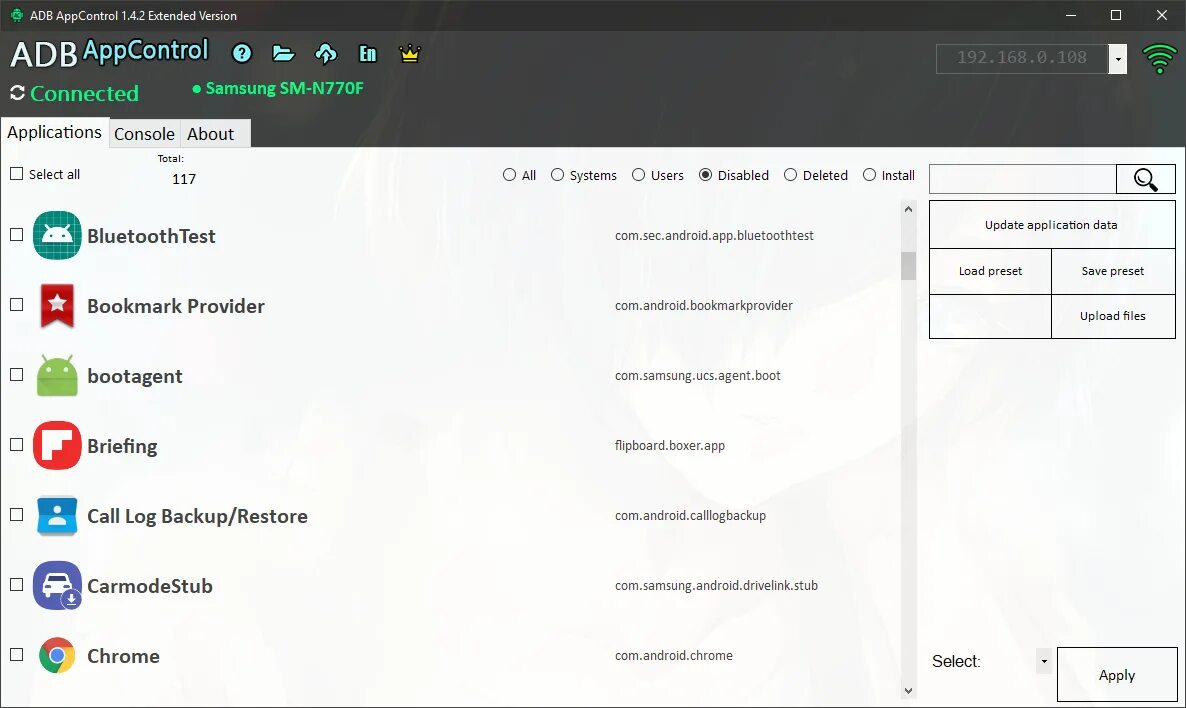This screenshot has height=708, width=1186.
Task: Select the bootagent app name
Action: (135, 377)
